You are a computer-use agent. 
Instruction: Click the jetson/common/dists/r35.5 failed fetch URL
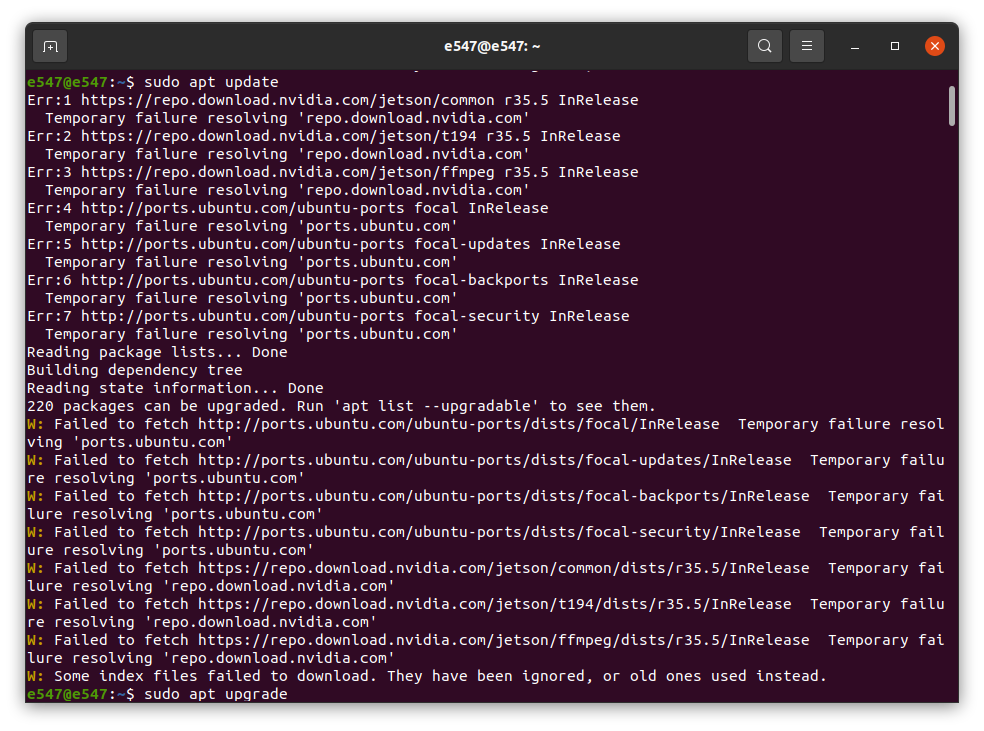(x=504, y=568)
